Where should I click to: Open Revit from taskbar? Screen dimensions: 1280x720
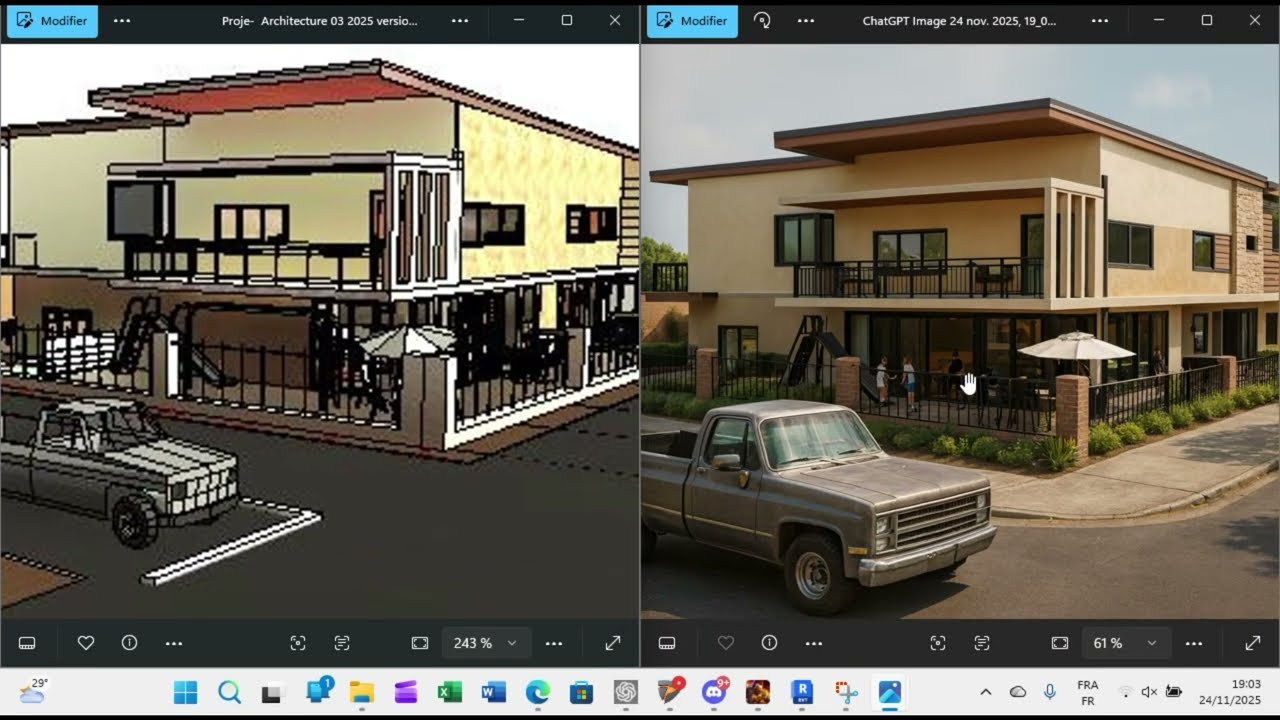802,692
